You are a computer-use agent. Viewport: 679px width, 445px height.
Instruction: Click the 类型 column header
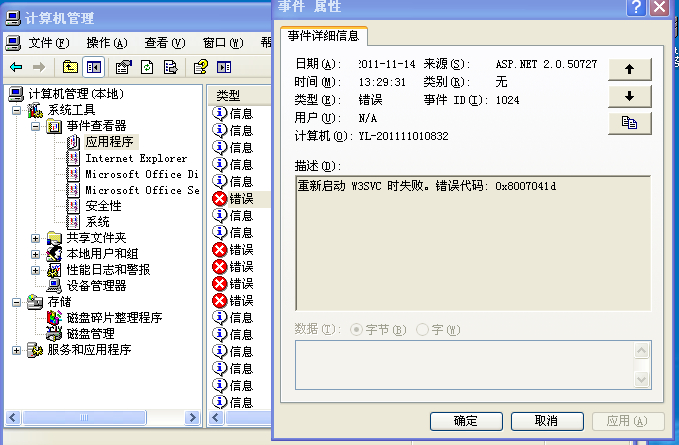[x=239, y=95]
